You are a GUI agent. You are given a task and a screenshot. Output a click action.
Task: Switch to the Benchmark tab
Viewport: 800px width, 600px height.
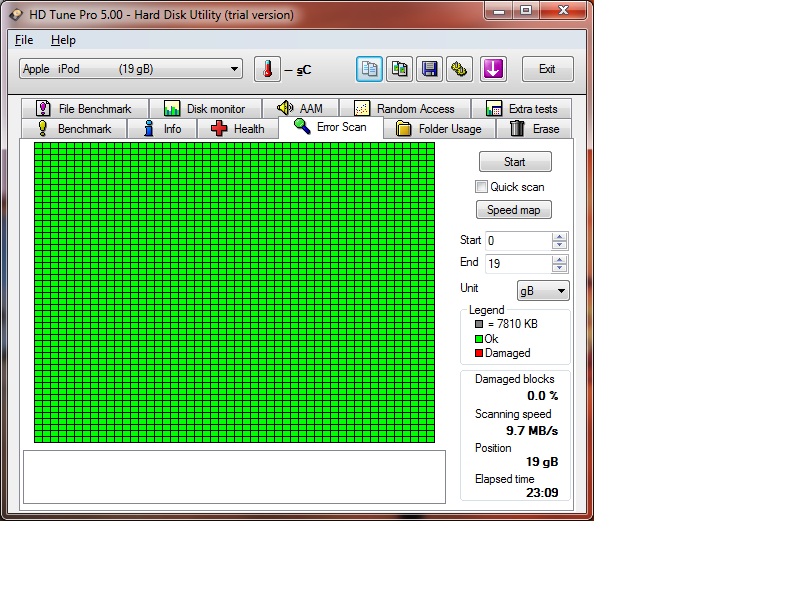pyautogui.click(x=74, y=129)
